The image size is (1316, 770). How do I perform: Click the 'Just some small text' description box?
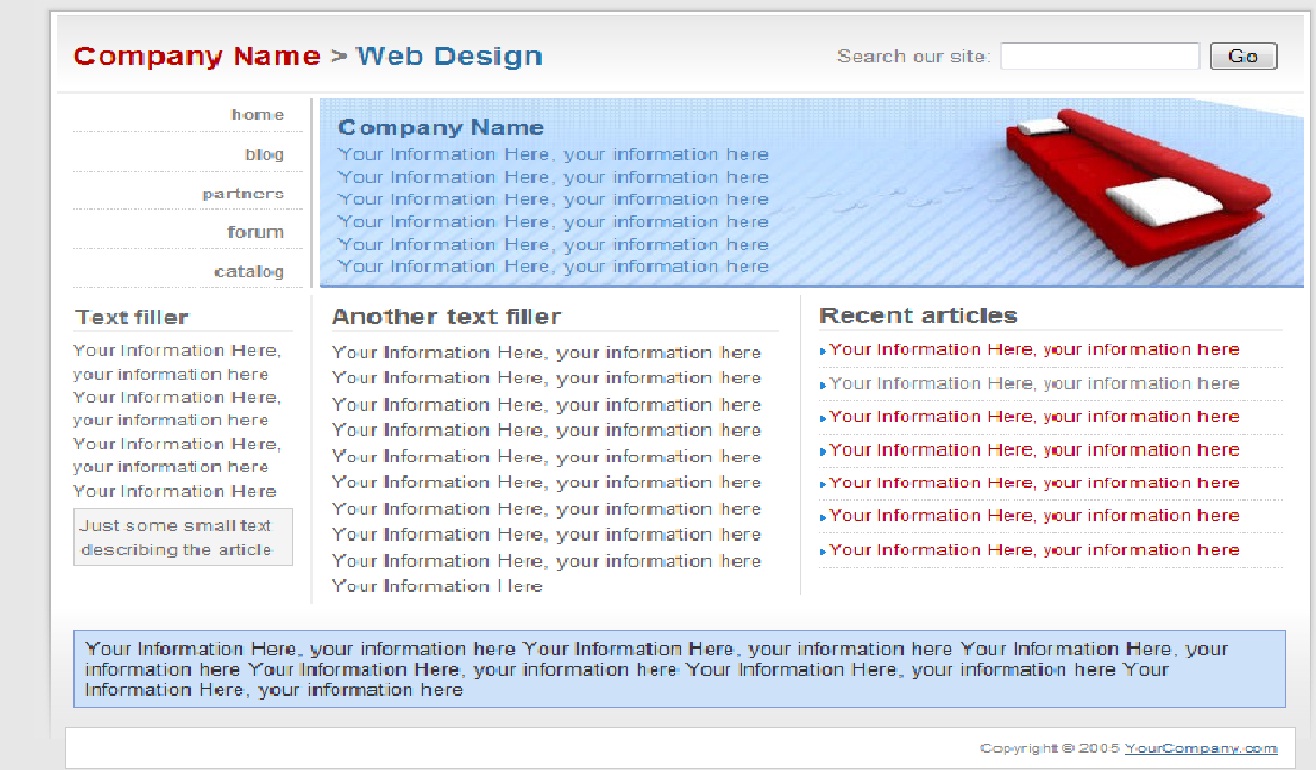[183, 537]
